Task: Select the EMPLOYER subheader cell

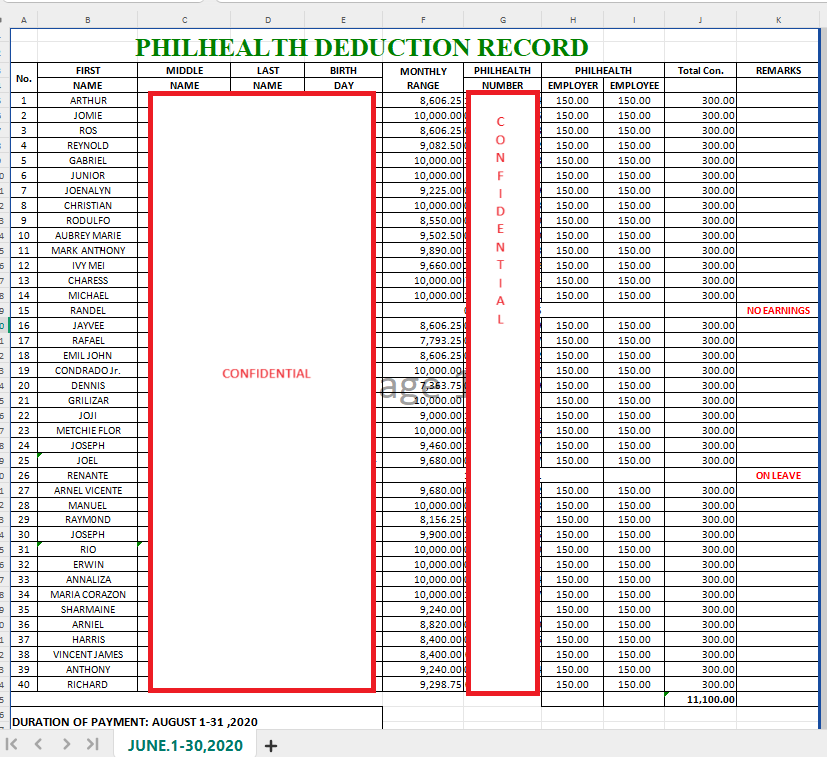Action: click(572, 85)
